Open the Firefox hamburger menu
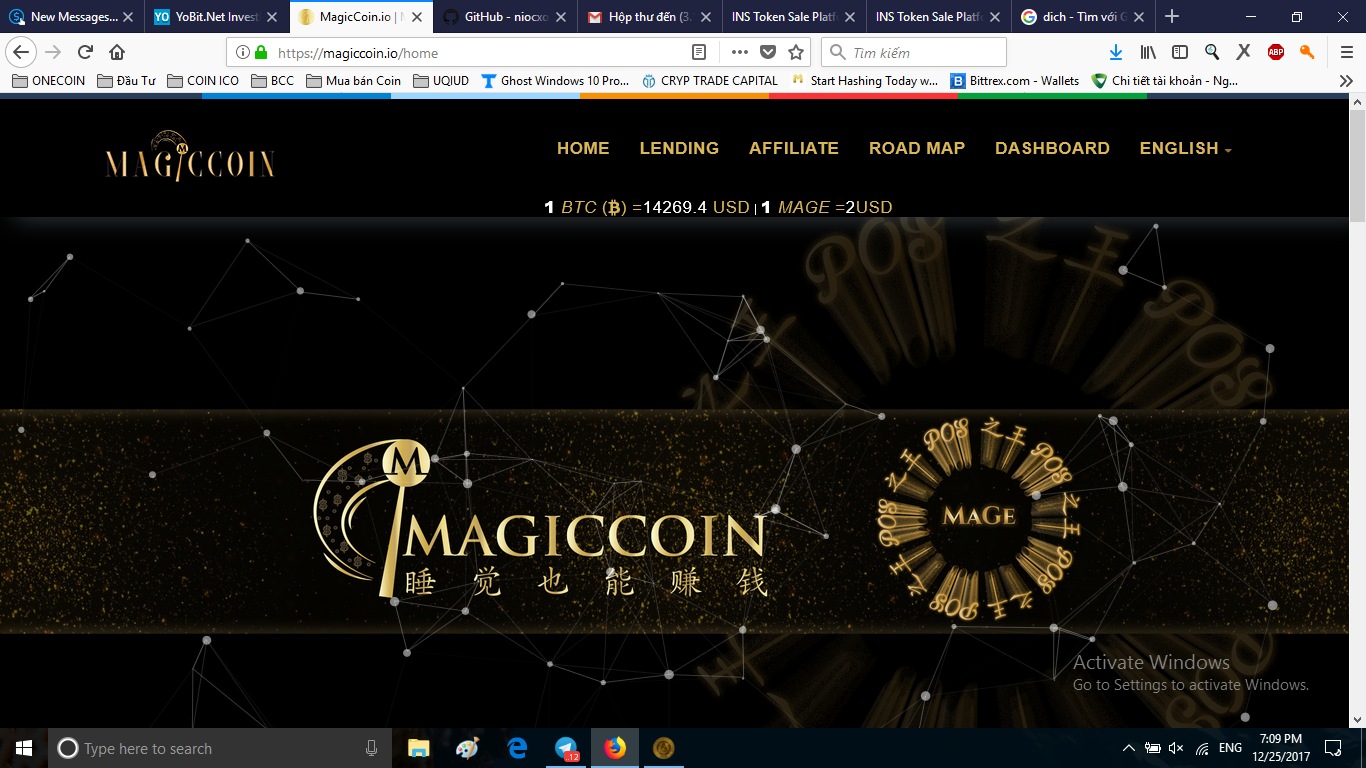The height and width of the screenshot is (768, 1366). 1347,52
